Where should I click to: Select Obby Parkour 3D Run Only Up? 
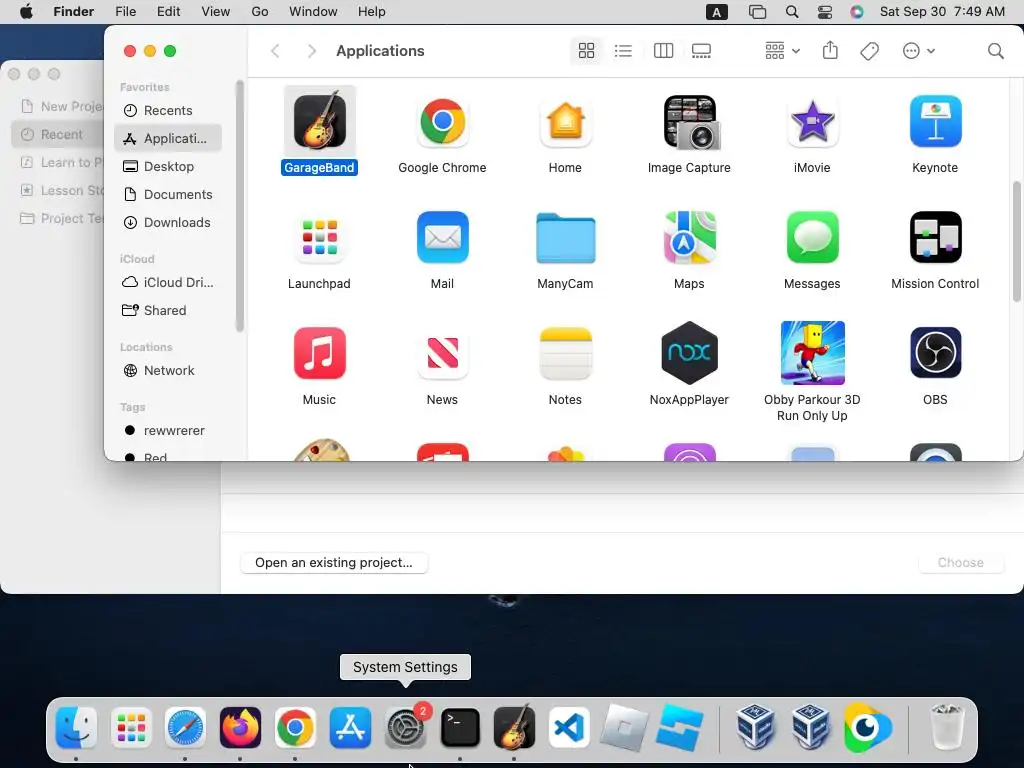coord(812,353)
